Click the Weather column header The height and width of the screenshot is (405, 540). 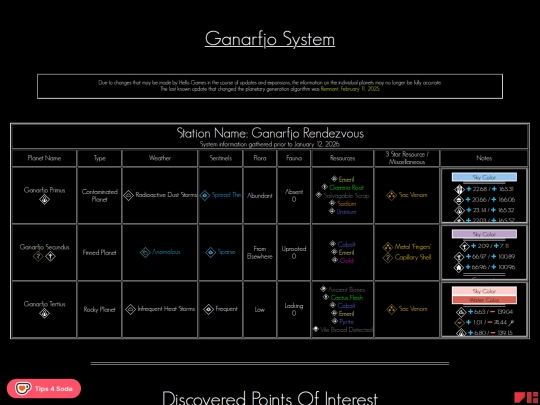[x=160, y=158]
